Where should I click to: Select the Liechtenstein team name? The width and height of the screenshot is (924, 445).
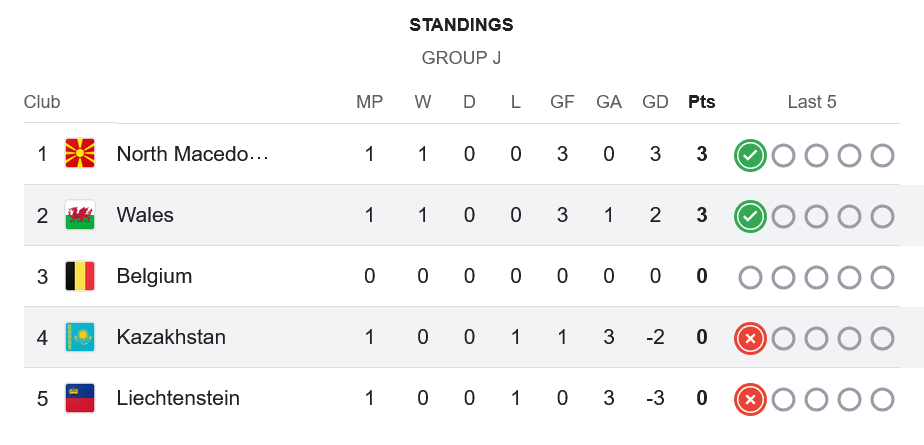click(178, 398)
